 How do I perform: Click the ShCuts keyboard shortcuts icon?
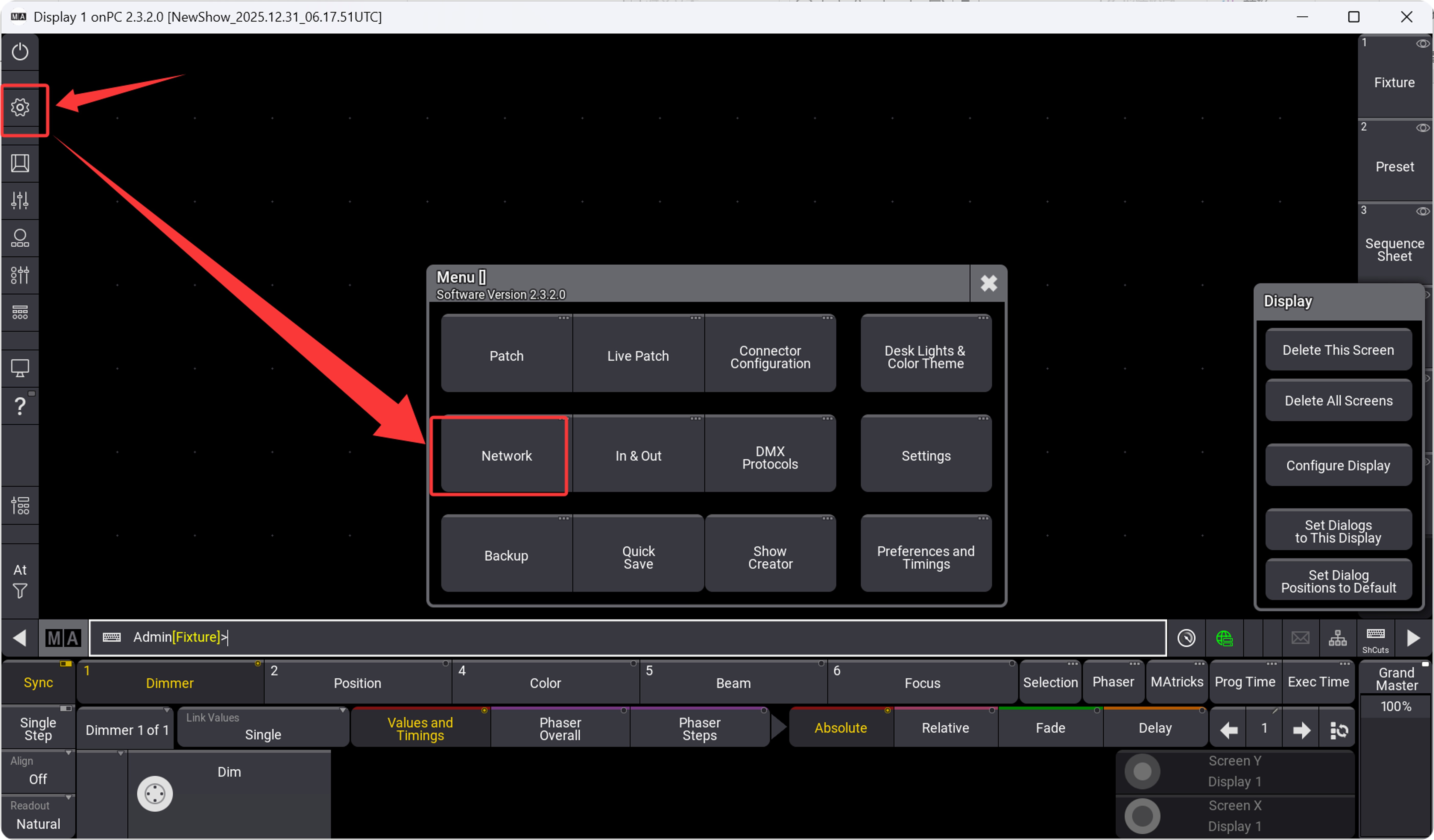point(1375,638)
